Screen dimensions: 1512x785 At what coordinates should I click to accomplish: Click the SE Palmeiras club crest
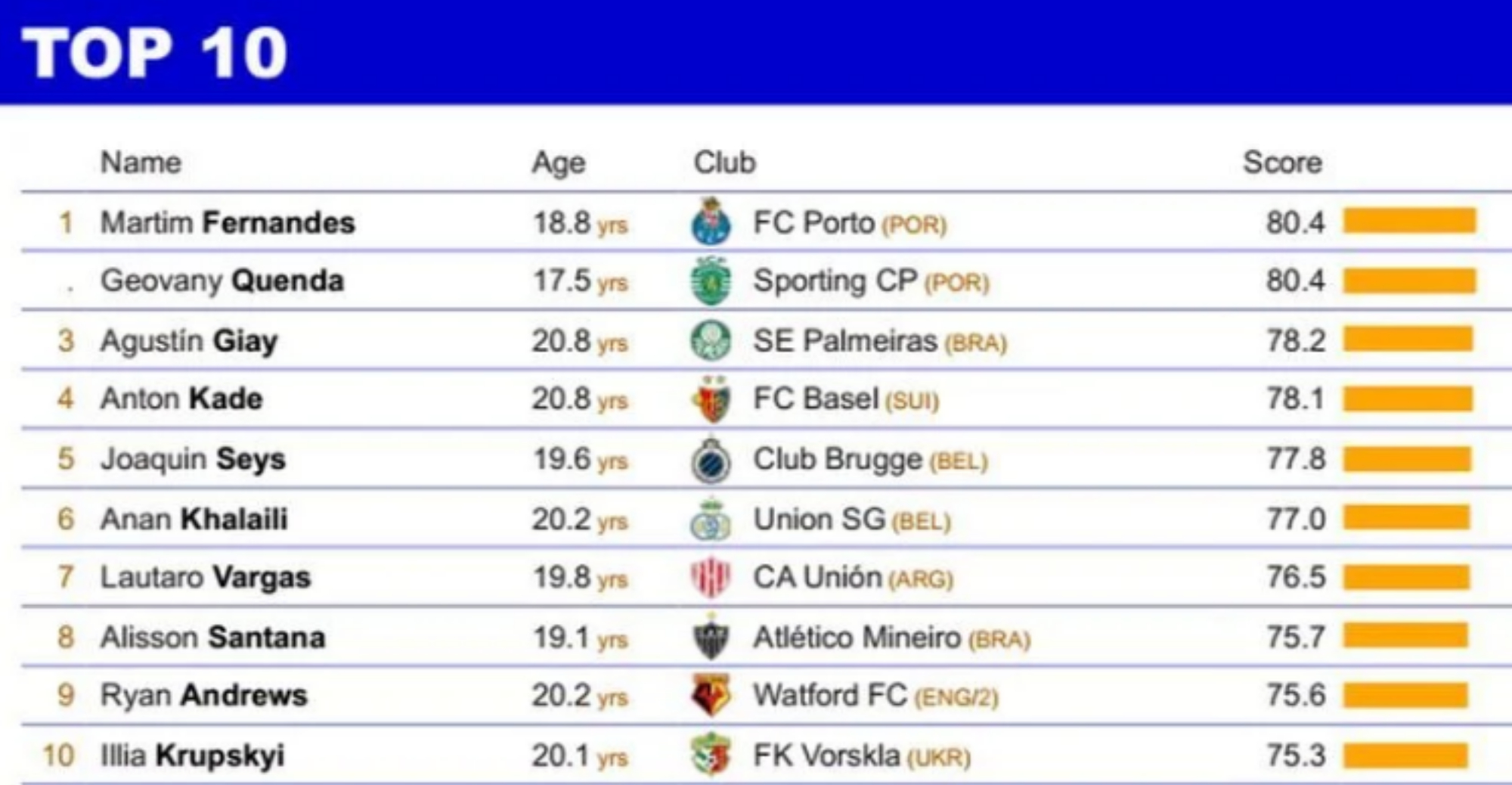[x=711, y=340]
